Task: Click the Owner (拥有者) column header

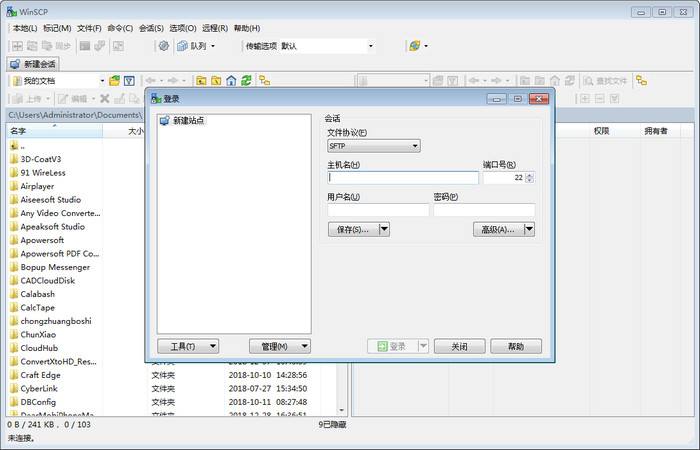Action: point(656,131)
